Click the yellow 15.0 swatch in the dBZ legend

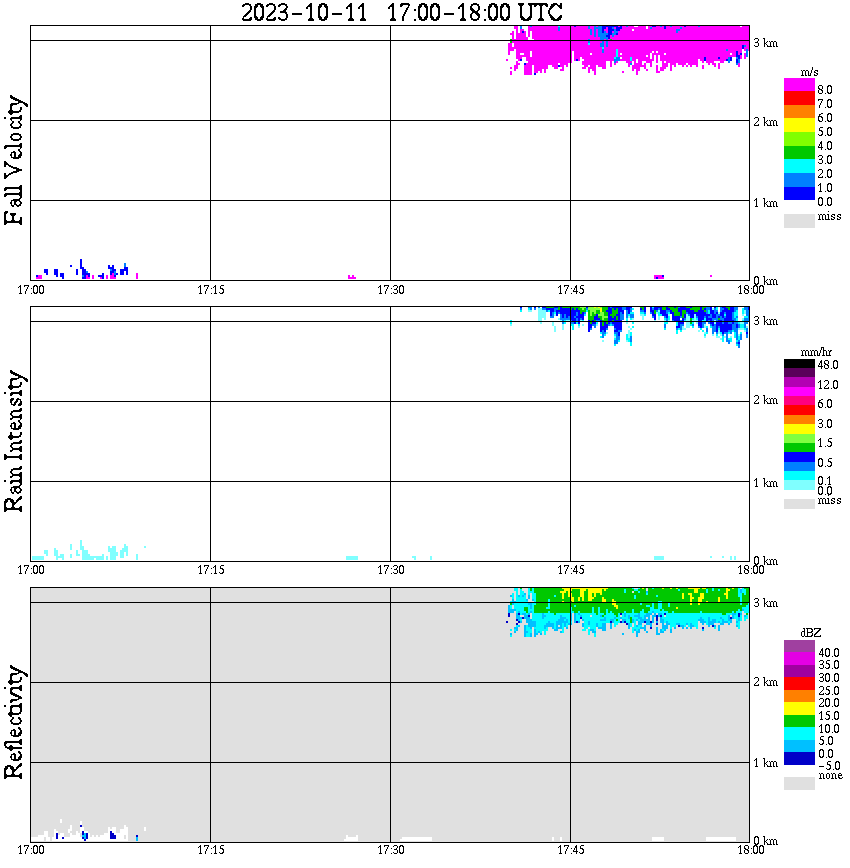coord(799,709)
